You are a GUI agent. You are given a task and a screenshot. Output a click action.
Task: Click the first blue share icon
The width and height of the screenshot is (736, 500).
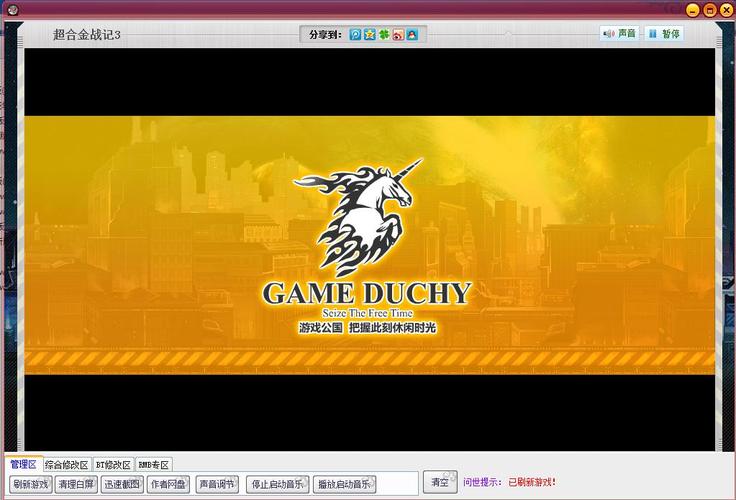click(x=355, y=34)
